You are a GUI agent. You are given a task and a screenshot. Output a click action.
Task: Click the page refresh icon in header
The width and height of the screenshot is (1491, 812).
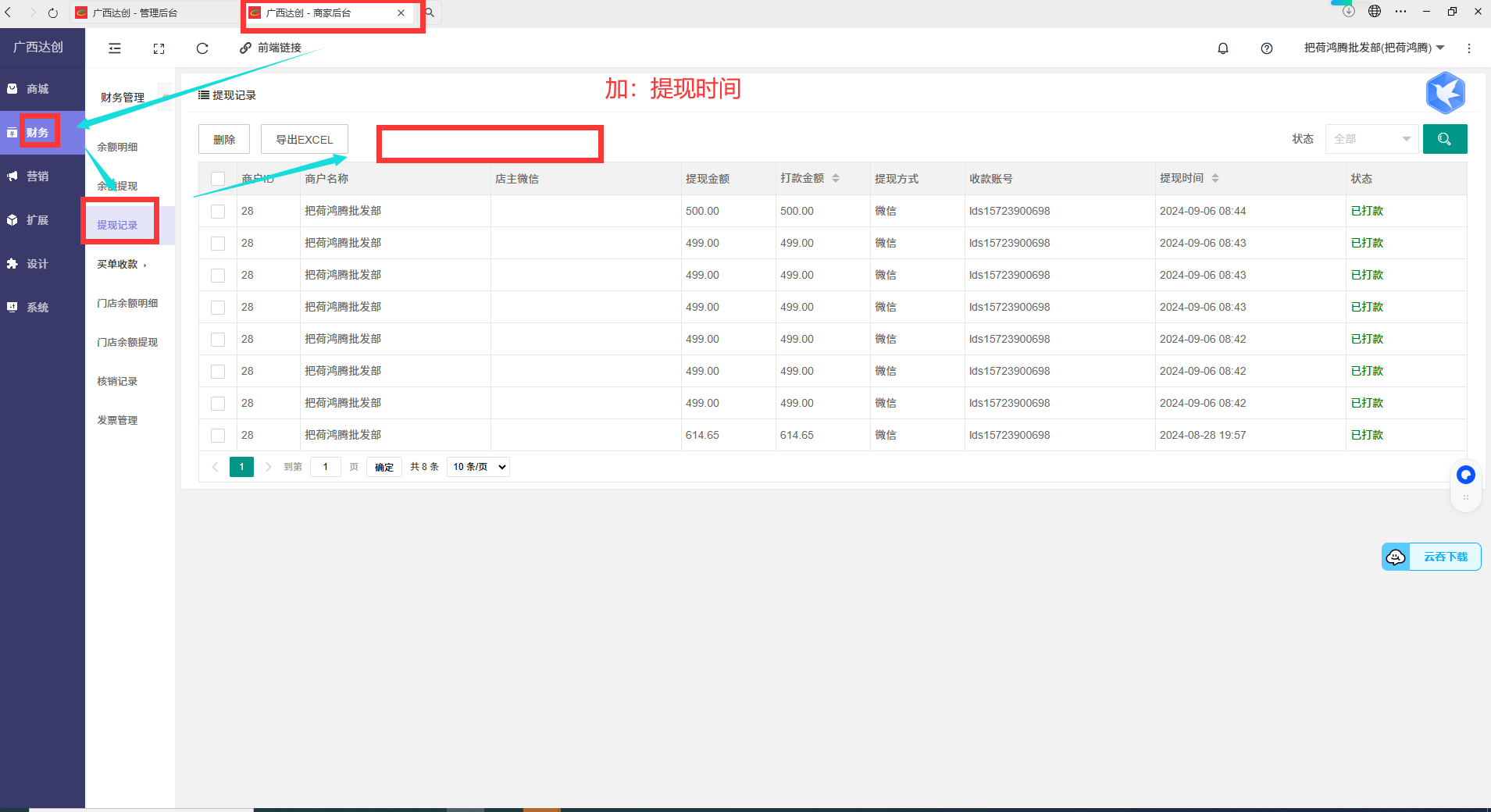(202, 48)
